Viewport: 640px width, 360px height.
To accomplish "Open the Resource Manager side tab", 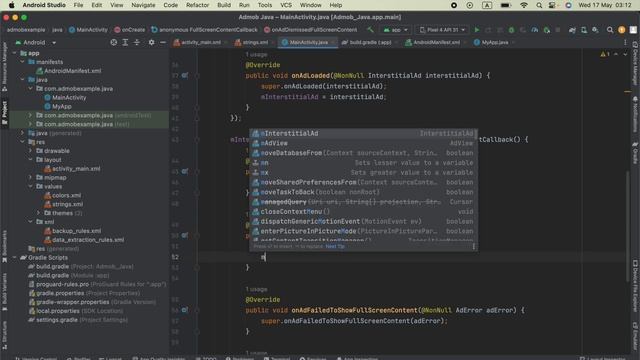I will [x=4, y=67].
